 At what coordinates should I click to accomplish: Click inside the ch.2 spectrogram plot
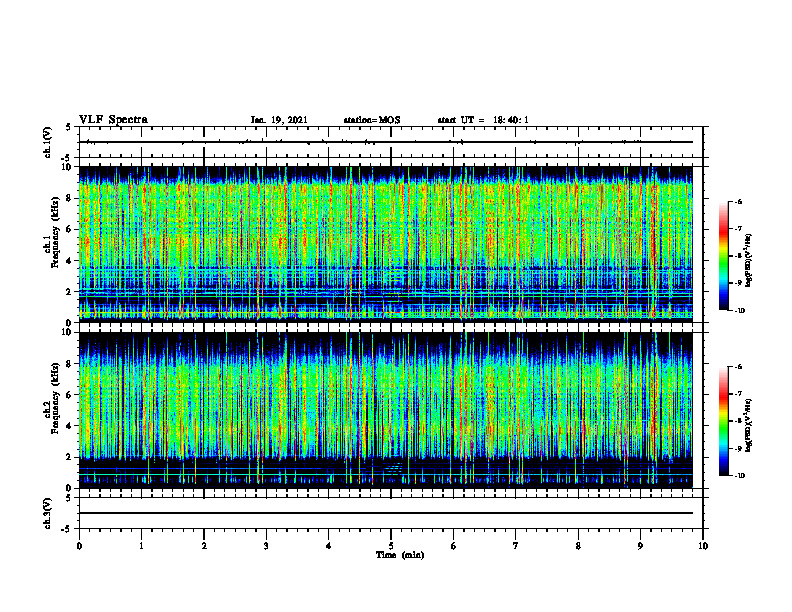pos(386,410)
